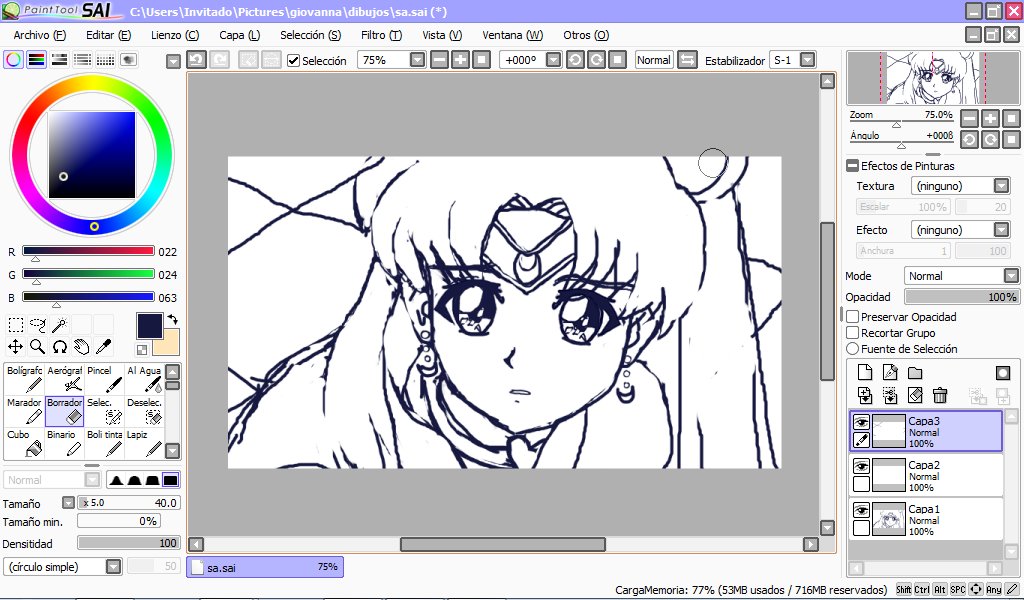Enable Preservar Opacidad checkbox
This screenshot has width=1024, height=600.
click(x=853, y=317)
